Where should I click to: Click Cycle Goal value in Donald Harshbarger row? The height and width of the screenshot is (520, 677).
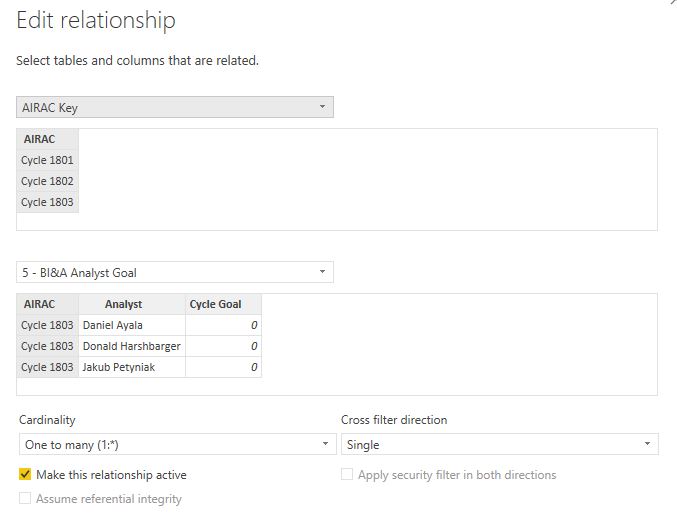224,346
